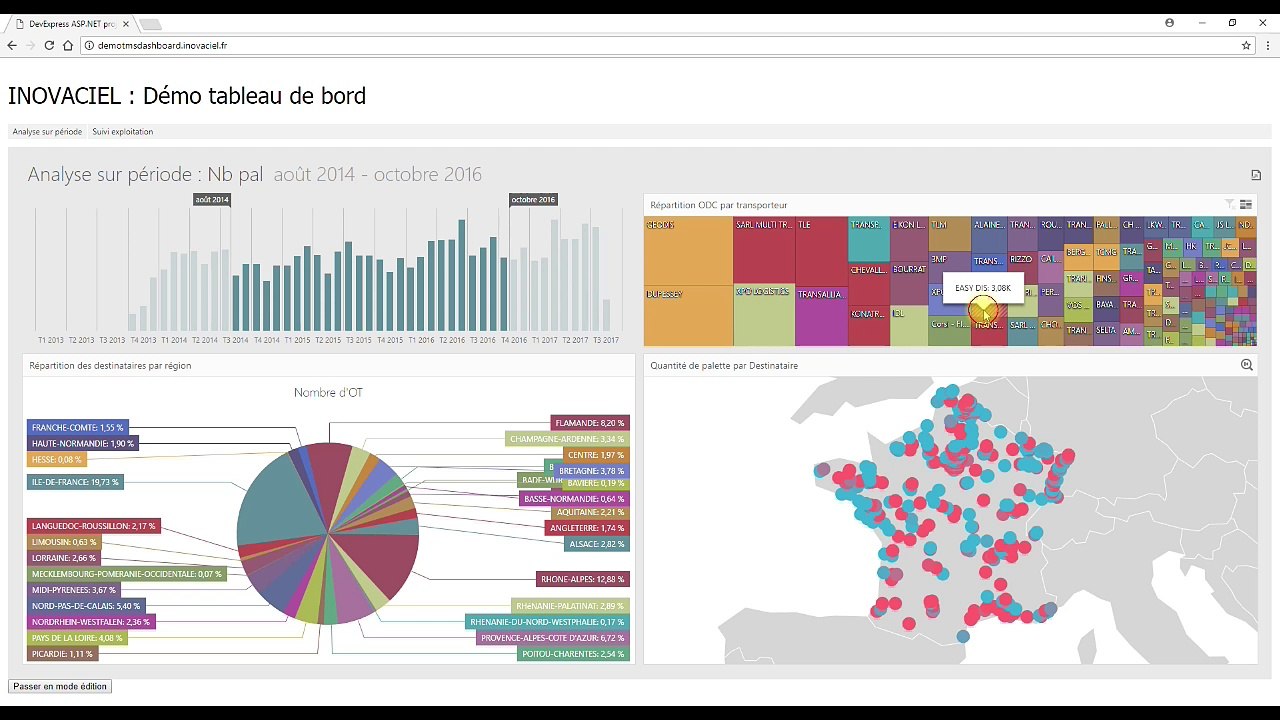Viewport: 1280px width, 720px height.
Task: Click the BASSE-NORMANDIE 0,64 % label
Action: point(575,499)
